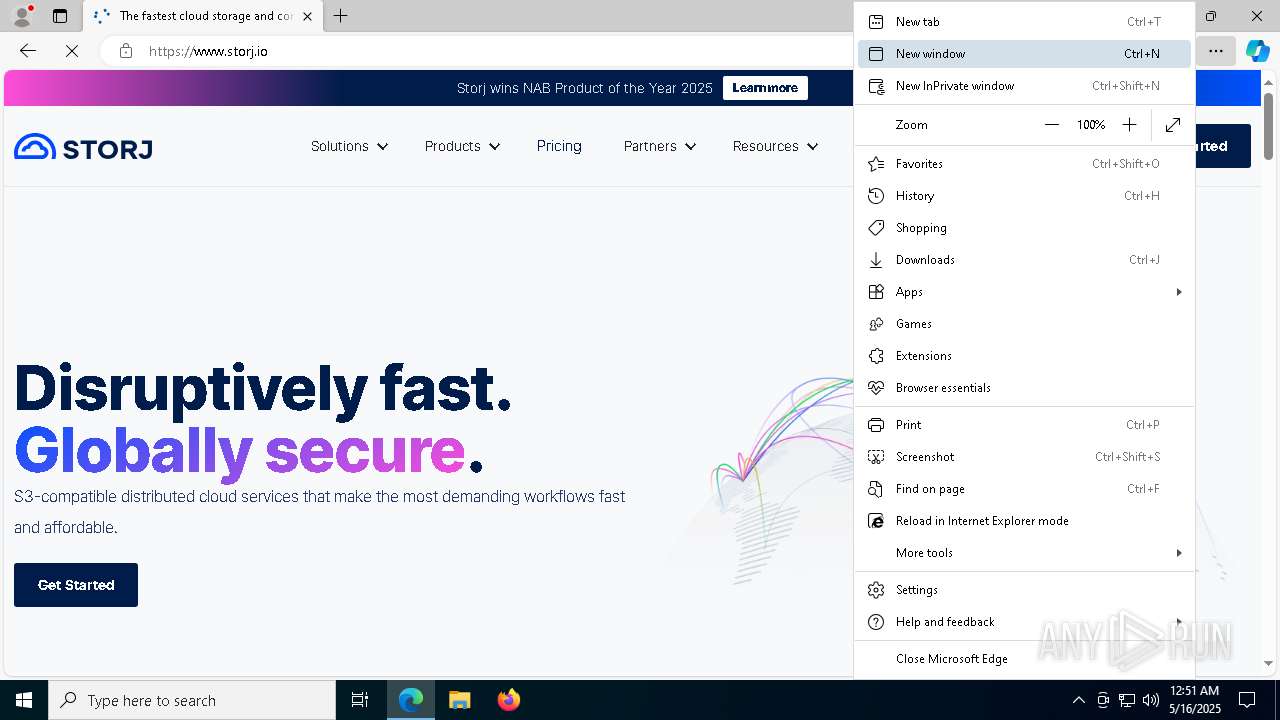Click the Settings gear icon
Viewport: 1280px width, 720px height.
click(876, 590)
